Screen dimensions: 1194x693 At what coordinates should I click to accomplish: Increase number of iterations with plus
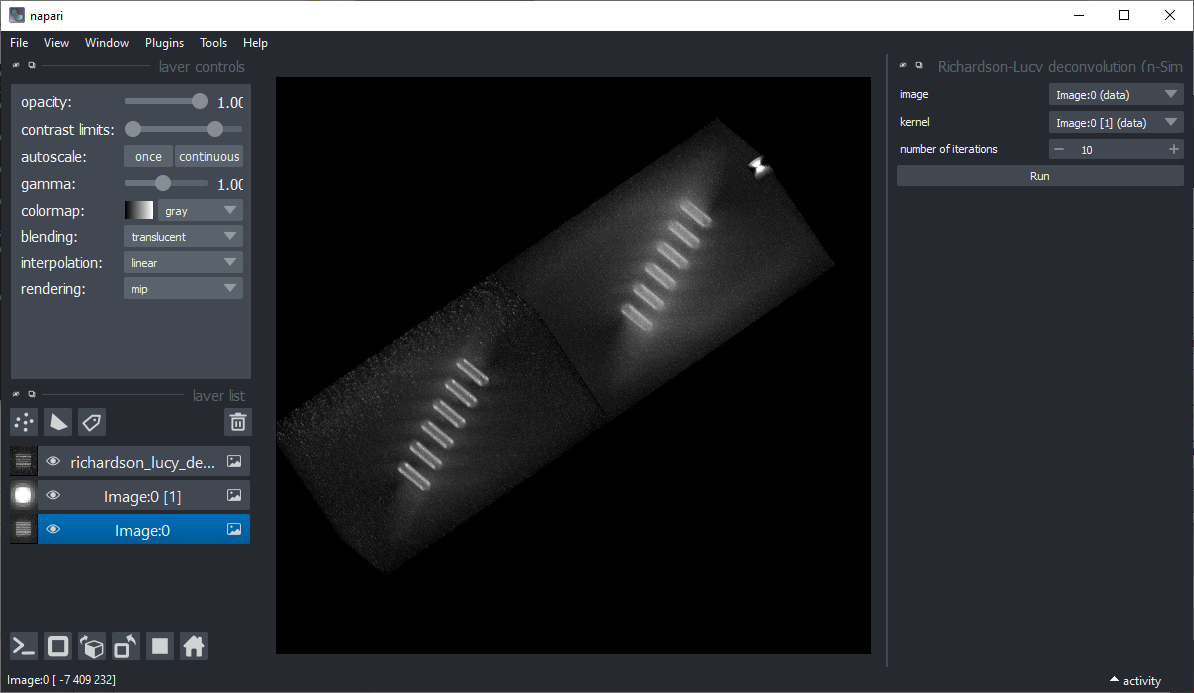tap(1173, 149)
